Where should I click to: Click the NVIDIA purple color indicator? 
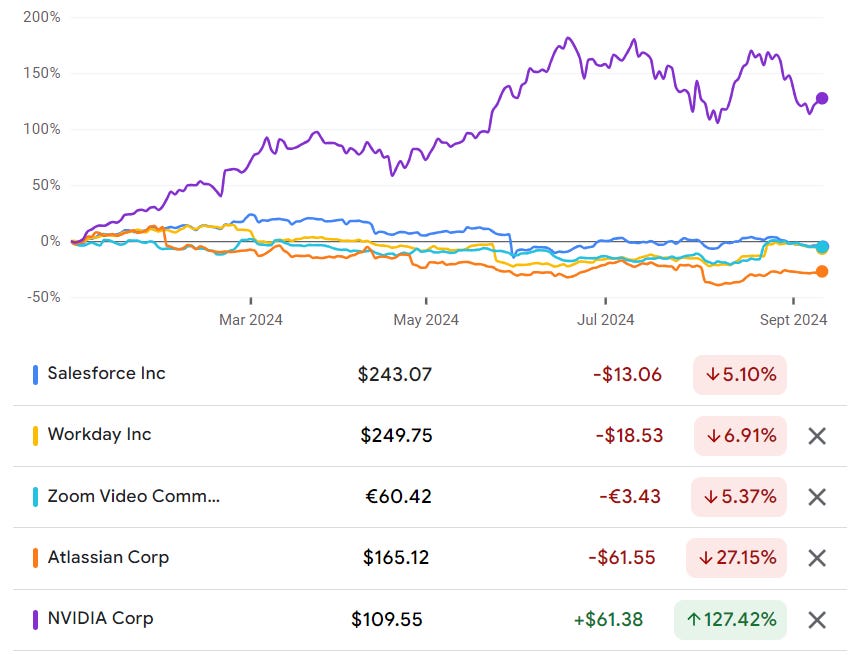tap(36, 620)
